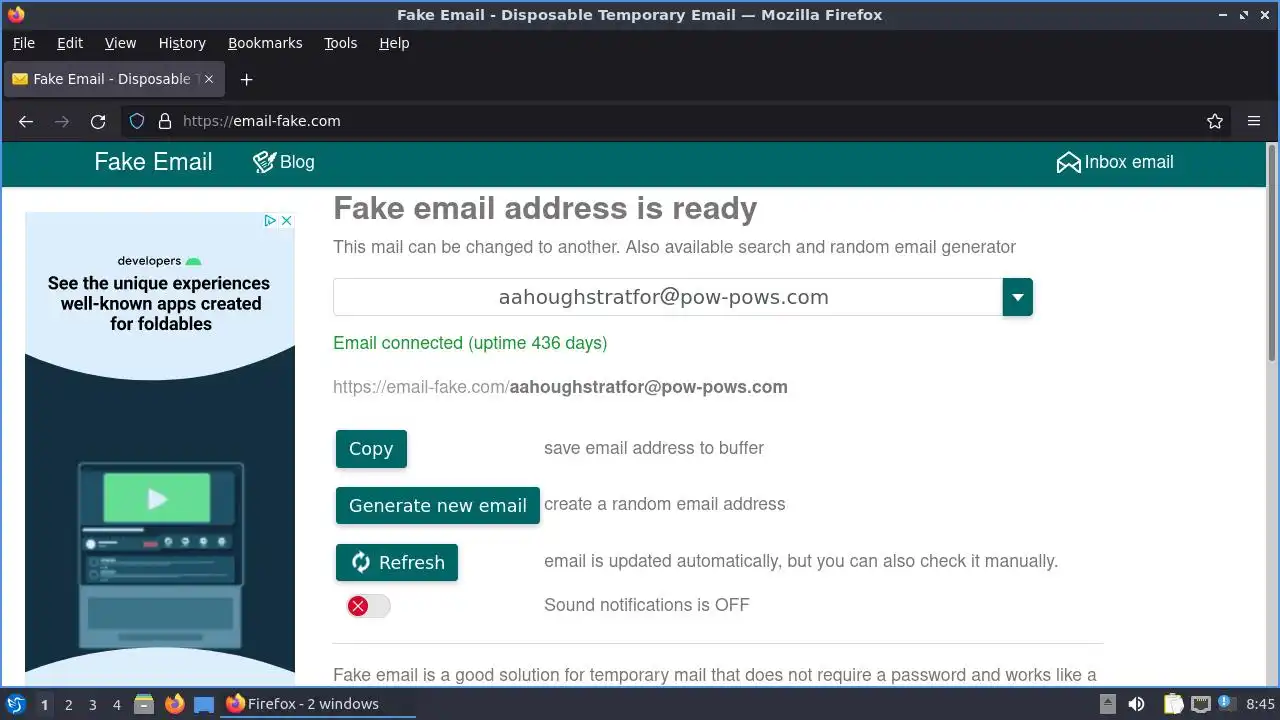Expand the system tray up-arrow icon

click(1108, 704)
